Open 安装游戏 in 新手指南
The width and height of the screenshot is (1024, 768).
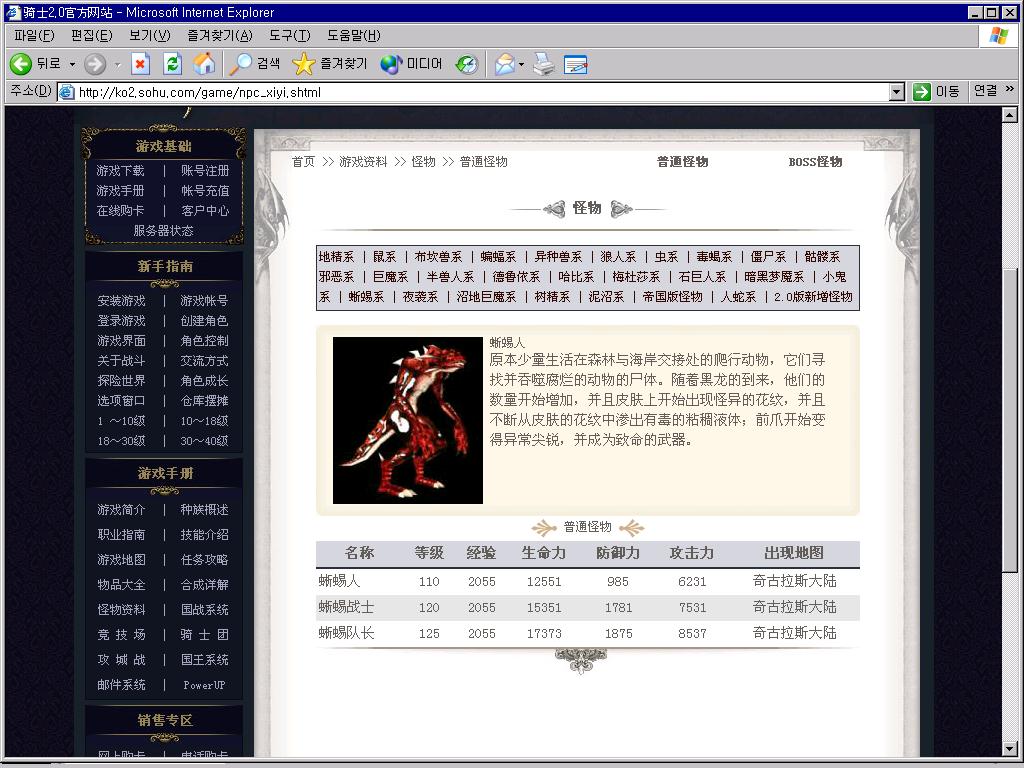click(x=121, y=301)
